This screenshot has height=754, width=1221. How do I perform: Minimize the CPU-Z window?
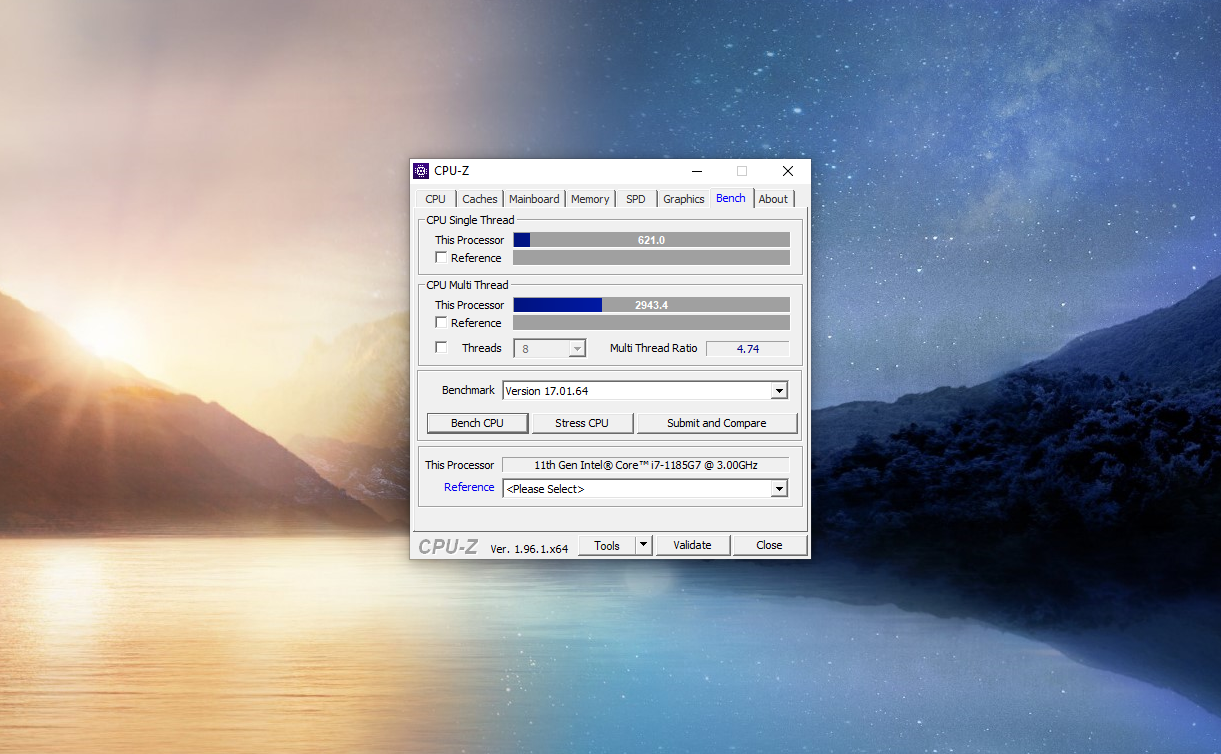(x=696, y=171)
